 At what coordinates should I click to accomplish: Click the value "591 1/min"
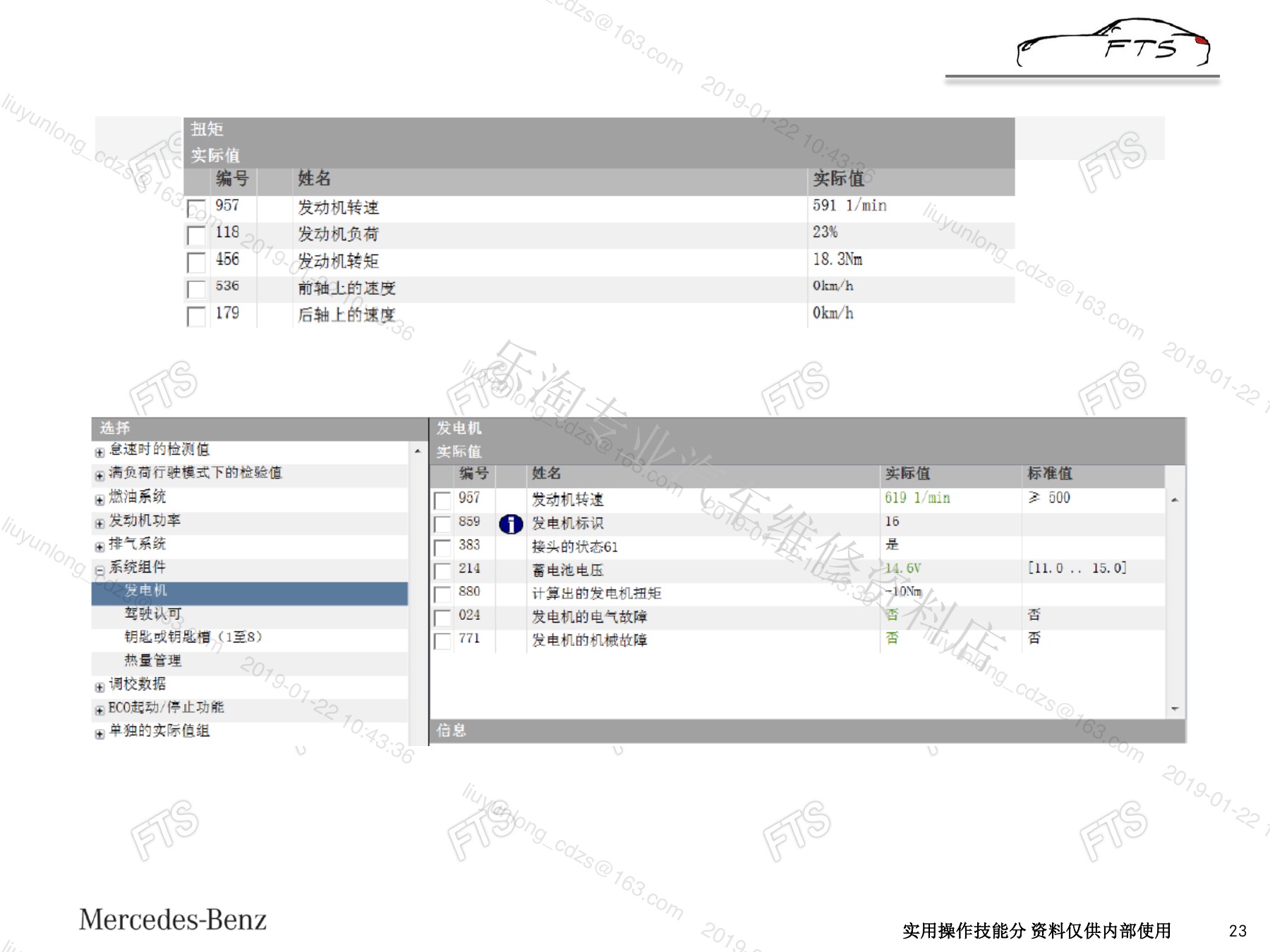pos(849,206)
